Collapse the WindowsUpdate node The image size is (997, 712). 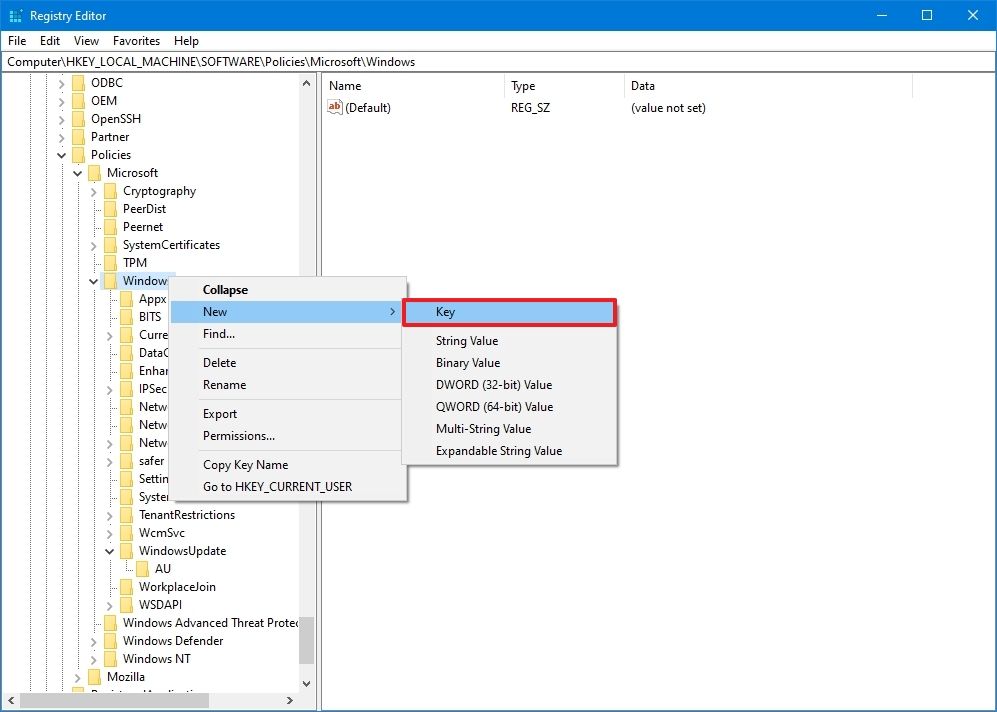(109, 550)
